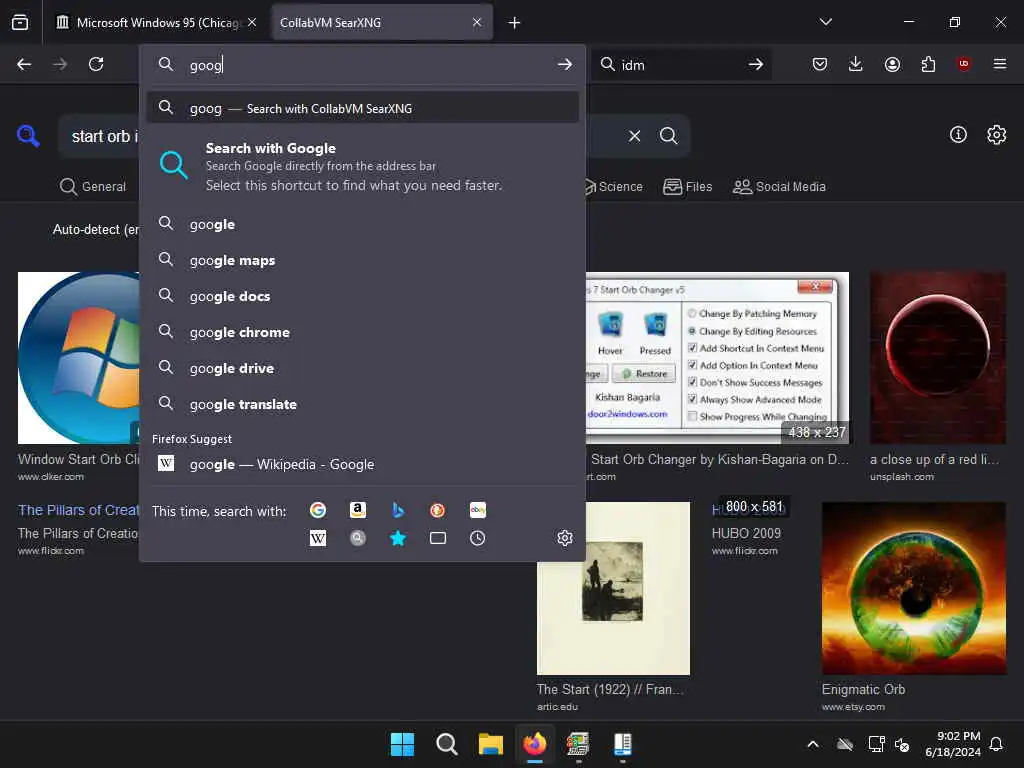
Task: Pick the 'google' suggestion
Action: [x=363, y=224]
